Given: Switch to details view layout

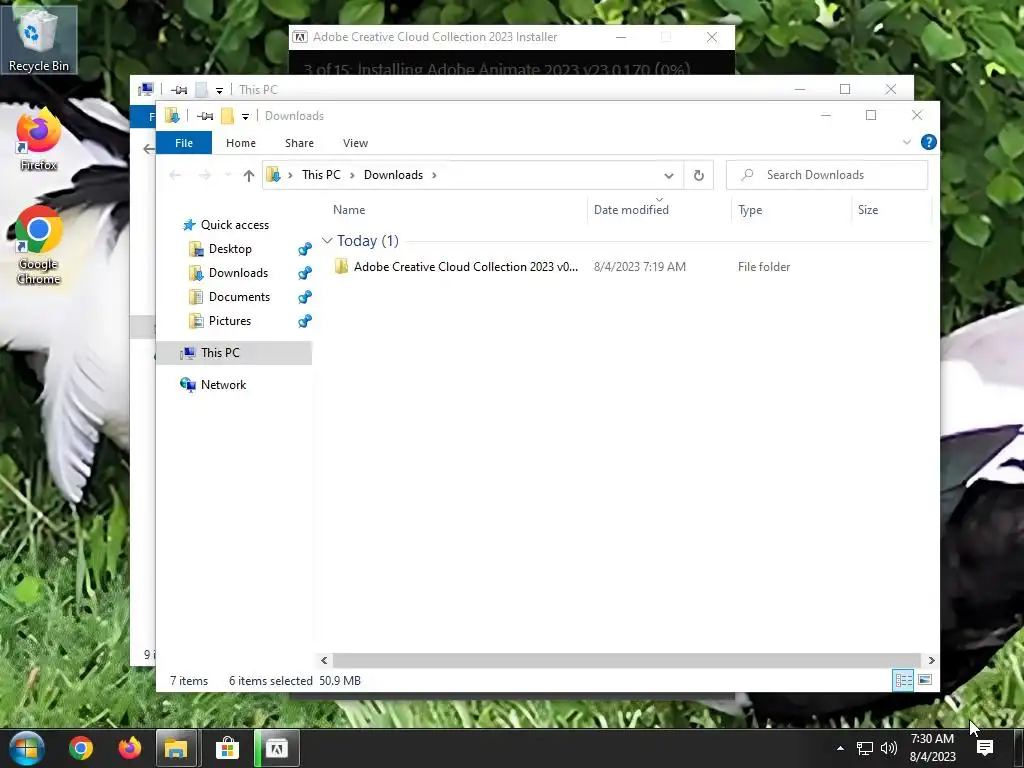Looking at the screenshot, I should (x=903, y=680).
